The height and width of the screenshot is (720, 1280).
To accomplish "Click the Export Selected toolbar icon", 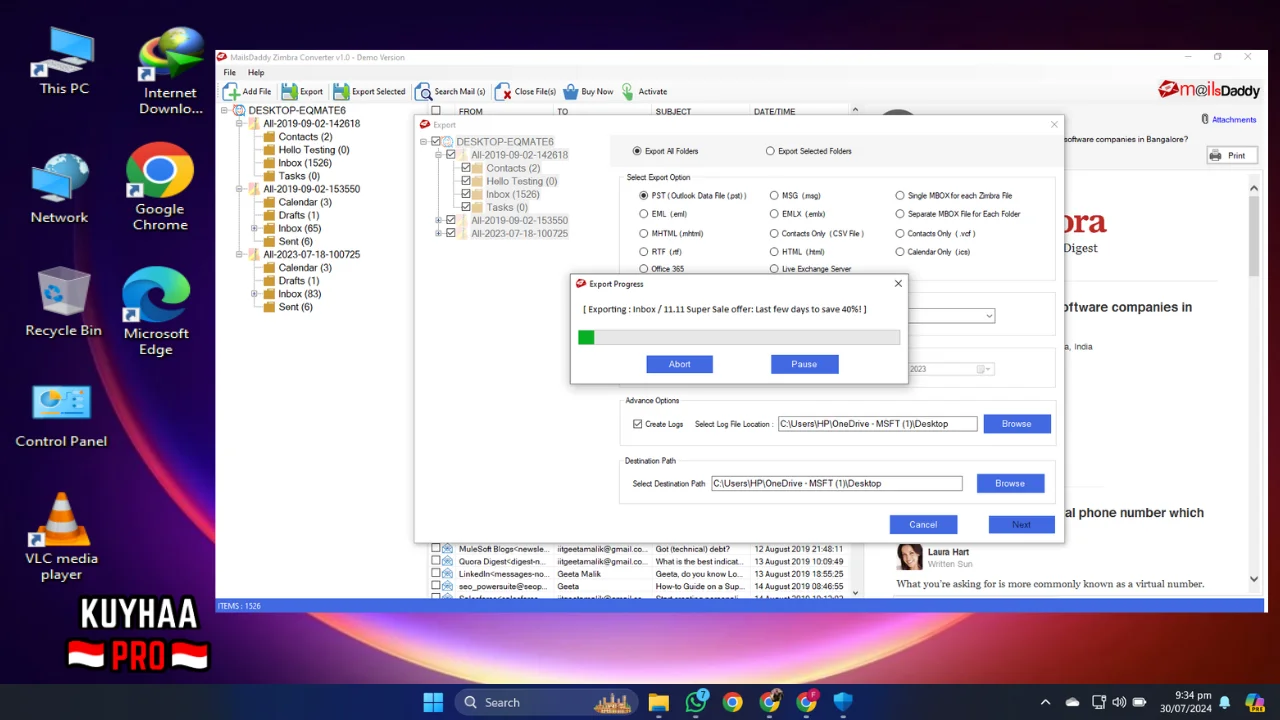I will point(341,91).
